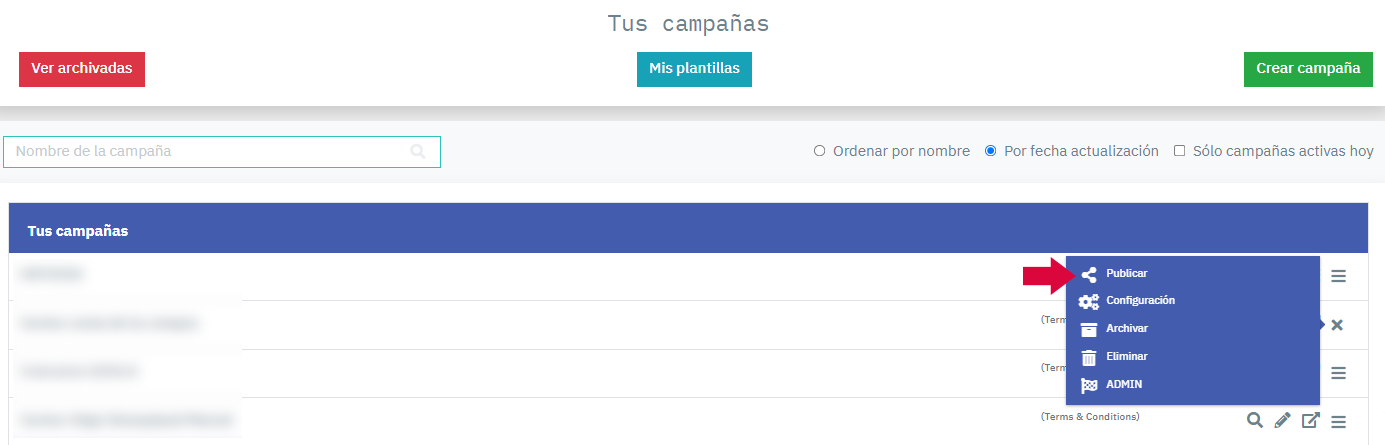Viewport: 1385px width, 445px height.
Task: Select Por fecha actualización radio option
Action: (x=991, y=151)
